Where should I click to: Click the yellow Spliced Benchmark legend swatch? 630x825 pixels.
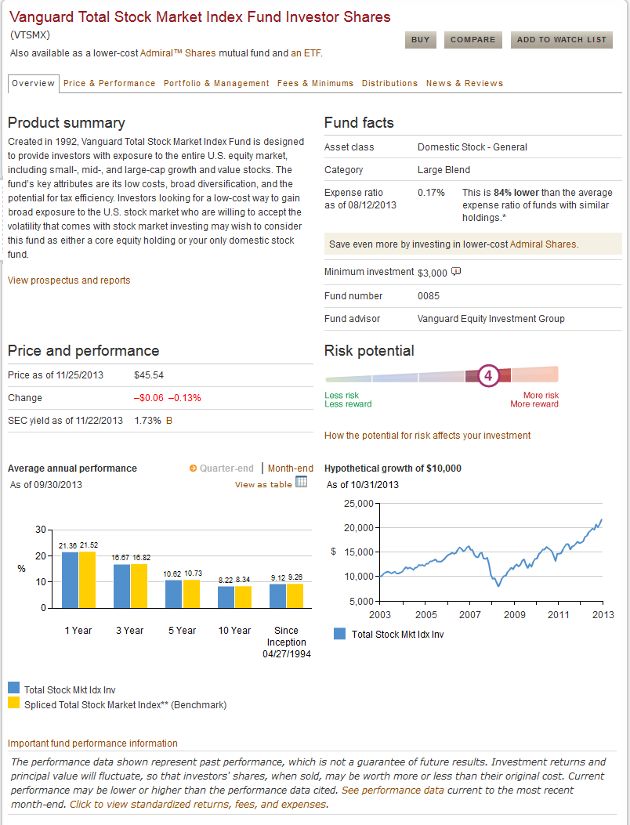click(x=14, y=703)
